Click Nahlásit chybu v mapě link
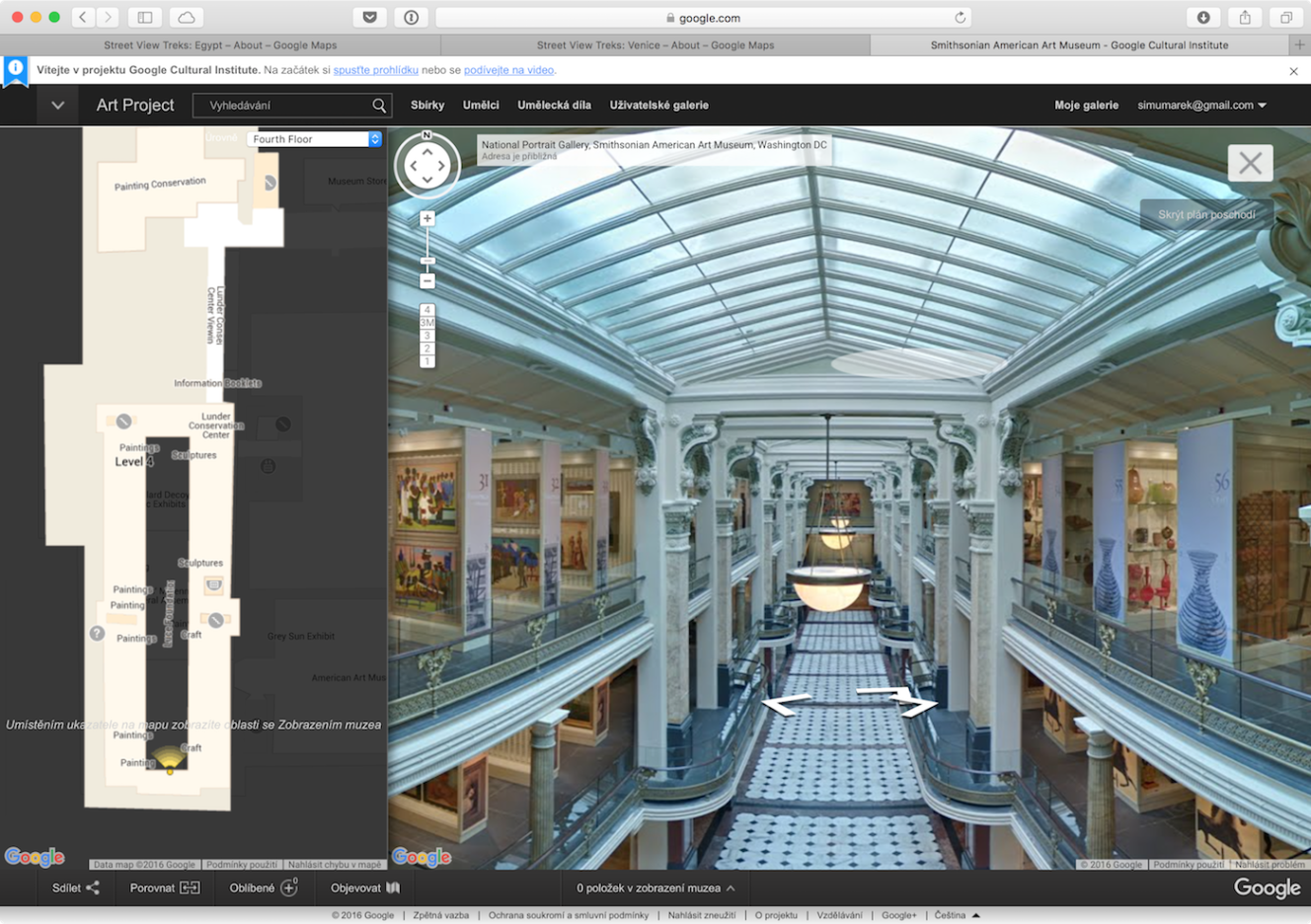Viewport: 1311px width, 924px height. tap(334, 864)
